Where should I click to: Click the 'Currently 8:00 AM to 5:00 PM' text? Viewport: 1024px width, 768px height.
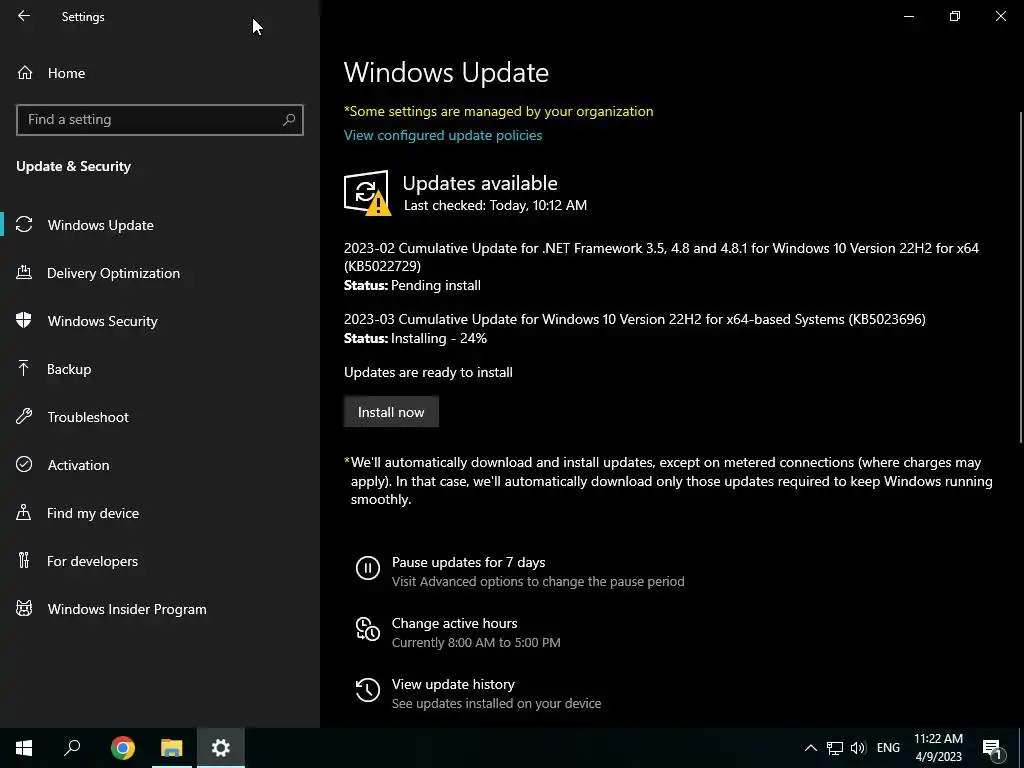pos(476,643)
